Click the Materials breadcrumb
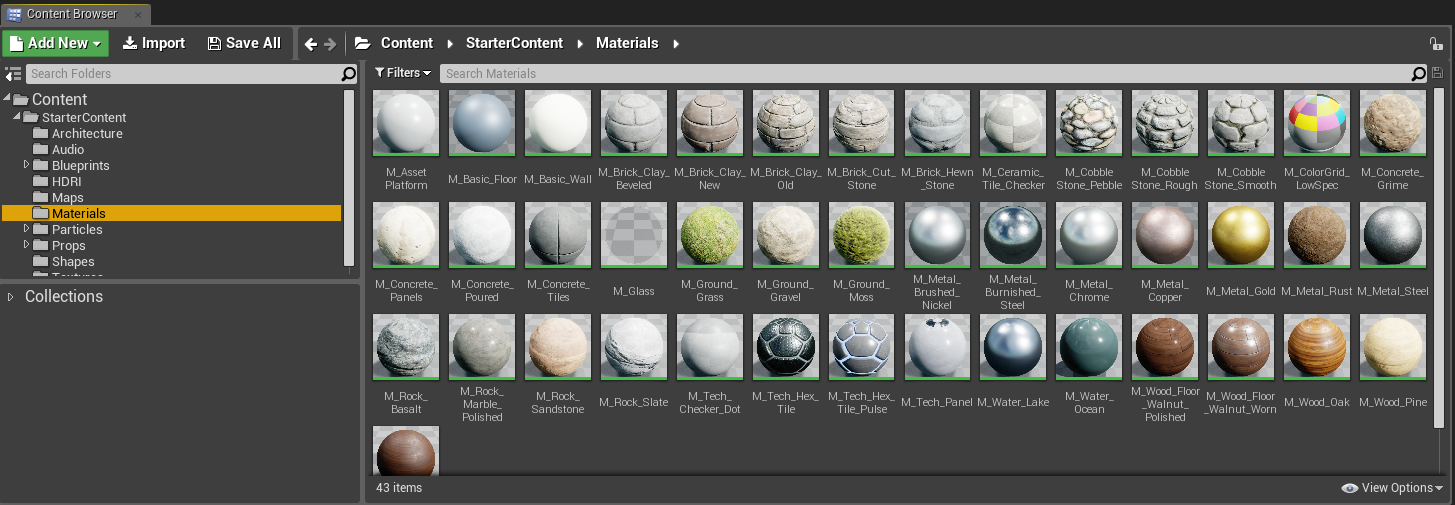 pyautogui.click(x=627, y=43)
